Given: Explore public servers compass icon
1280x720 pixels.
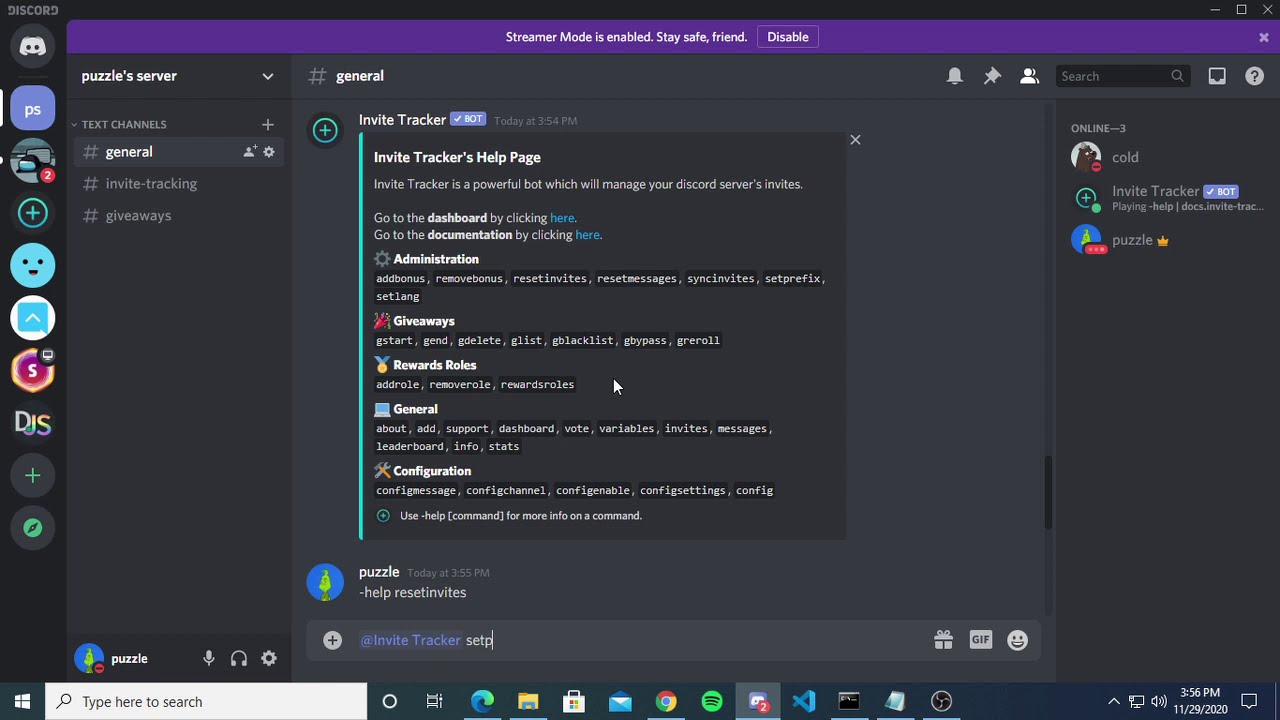Looking at the screenshot, I should pyautogui.click(x=33, y=528).
